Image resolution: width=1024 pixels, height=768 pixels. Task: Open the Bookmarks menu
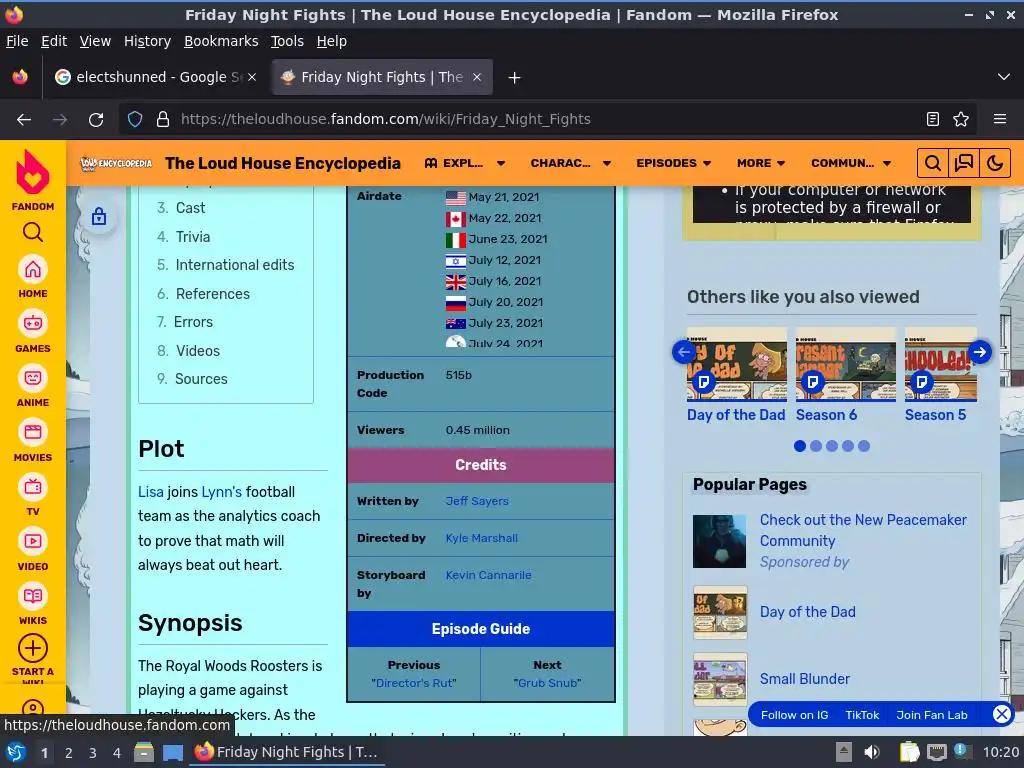coord(221,41)
